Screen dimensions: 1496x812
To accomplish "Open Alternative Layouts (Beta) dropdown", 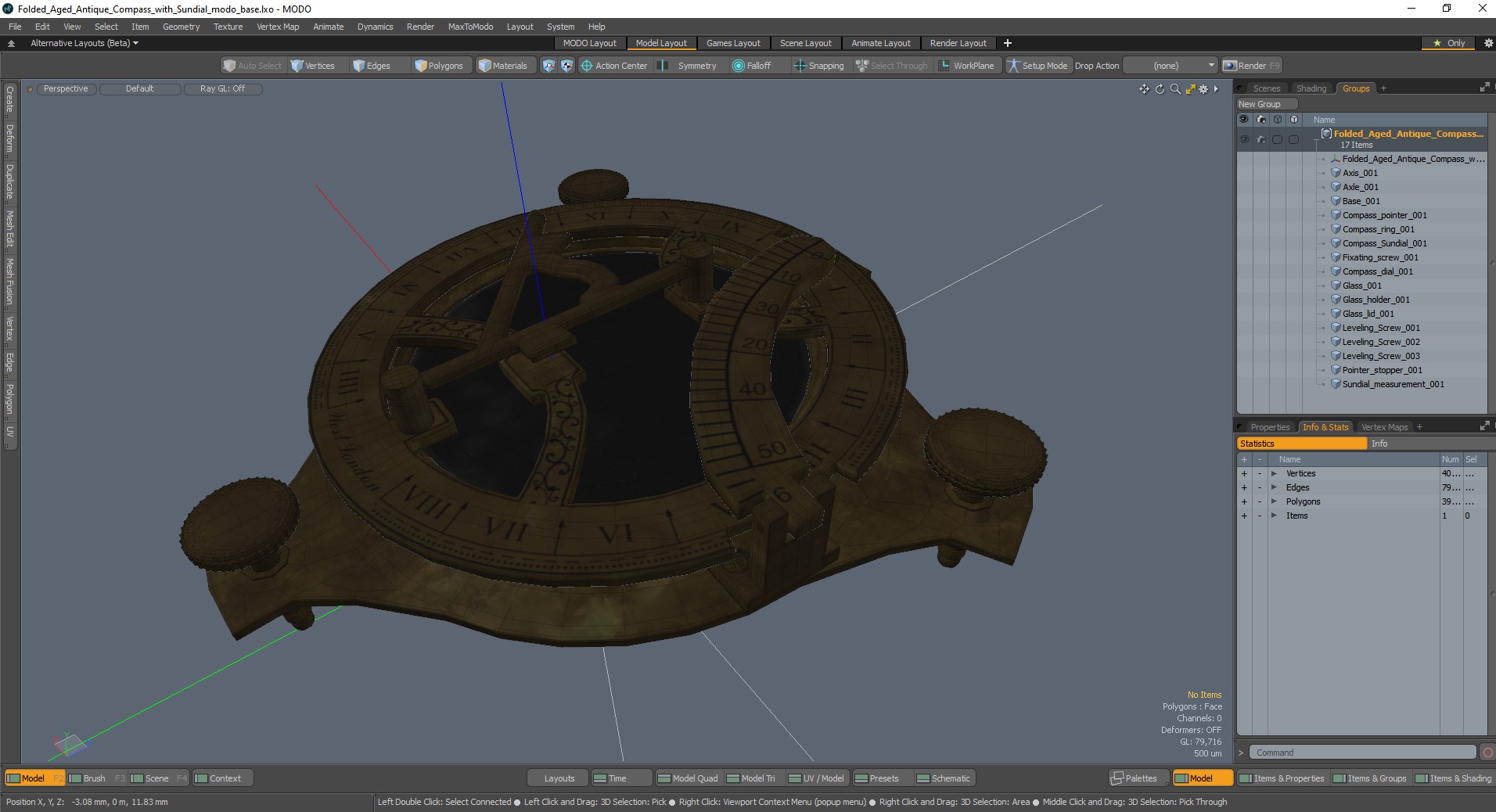I will point(85,43).
